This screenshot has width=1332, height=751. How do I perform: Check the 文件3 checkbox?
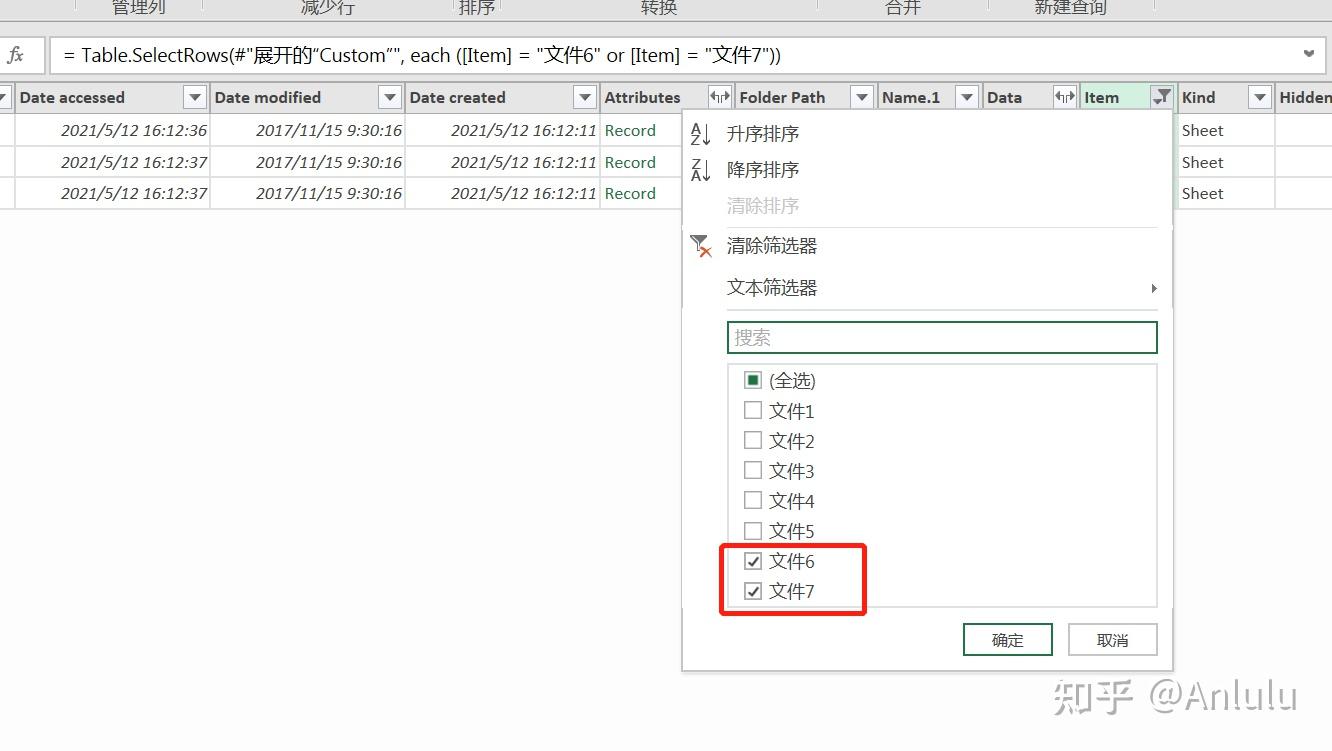click(752, 470)
